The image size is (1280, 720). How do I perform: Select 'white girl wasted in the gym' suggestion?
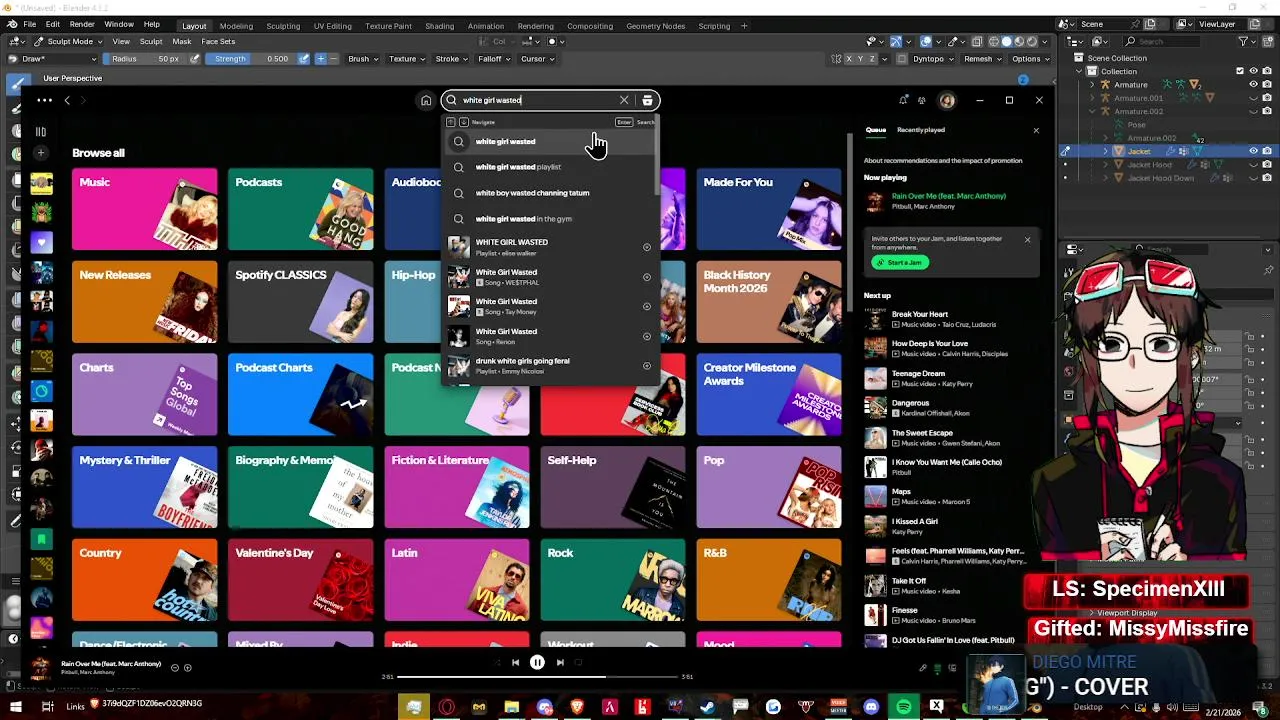[x=548, y=219]
